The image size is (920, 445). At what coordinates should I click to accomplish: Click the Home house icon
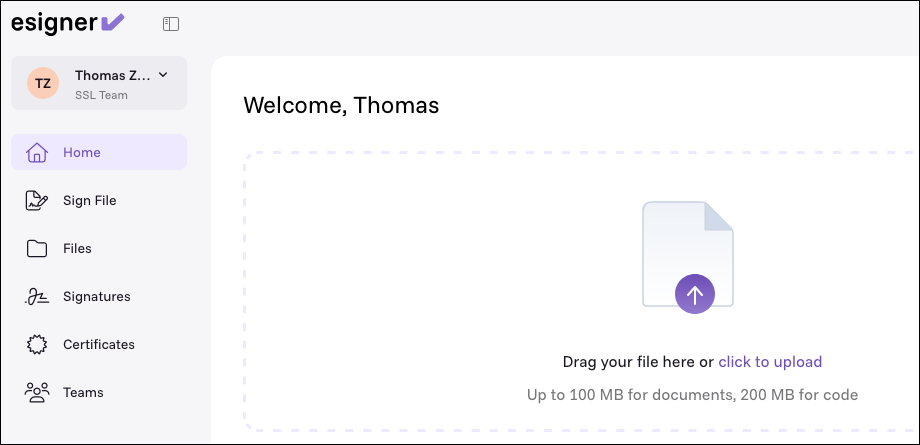36,153
